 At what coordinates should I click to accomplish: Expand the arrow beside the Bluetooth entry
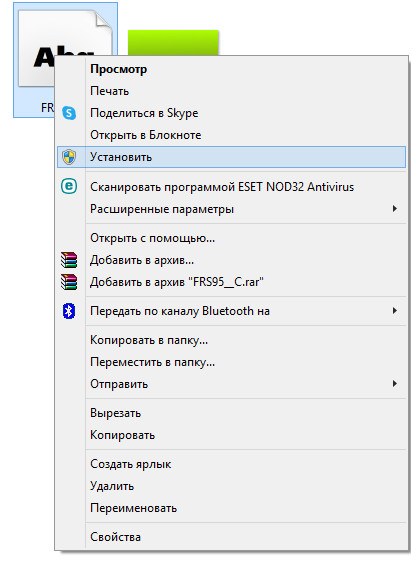(395, 311)
